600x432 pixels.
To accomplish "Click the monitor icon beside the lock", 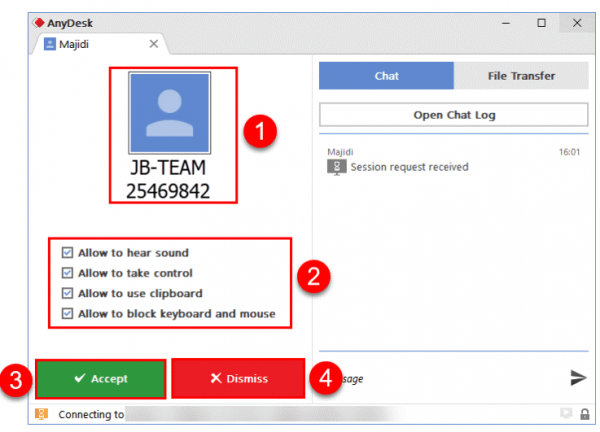I will tap(566, 413).
